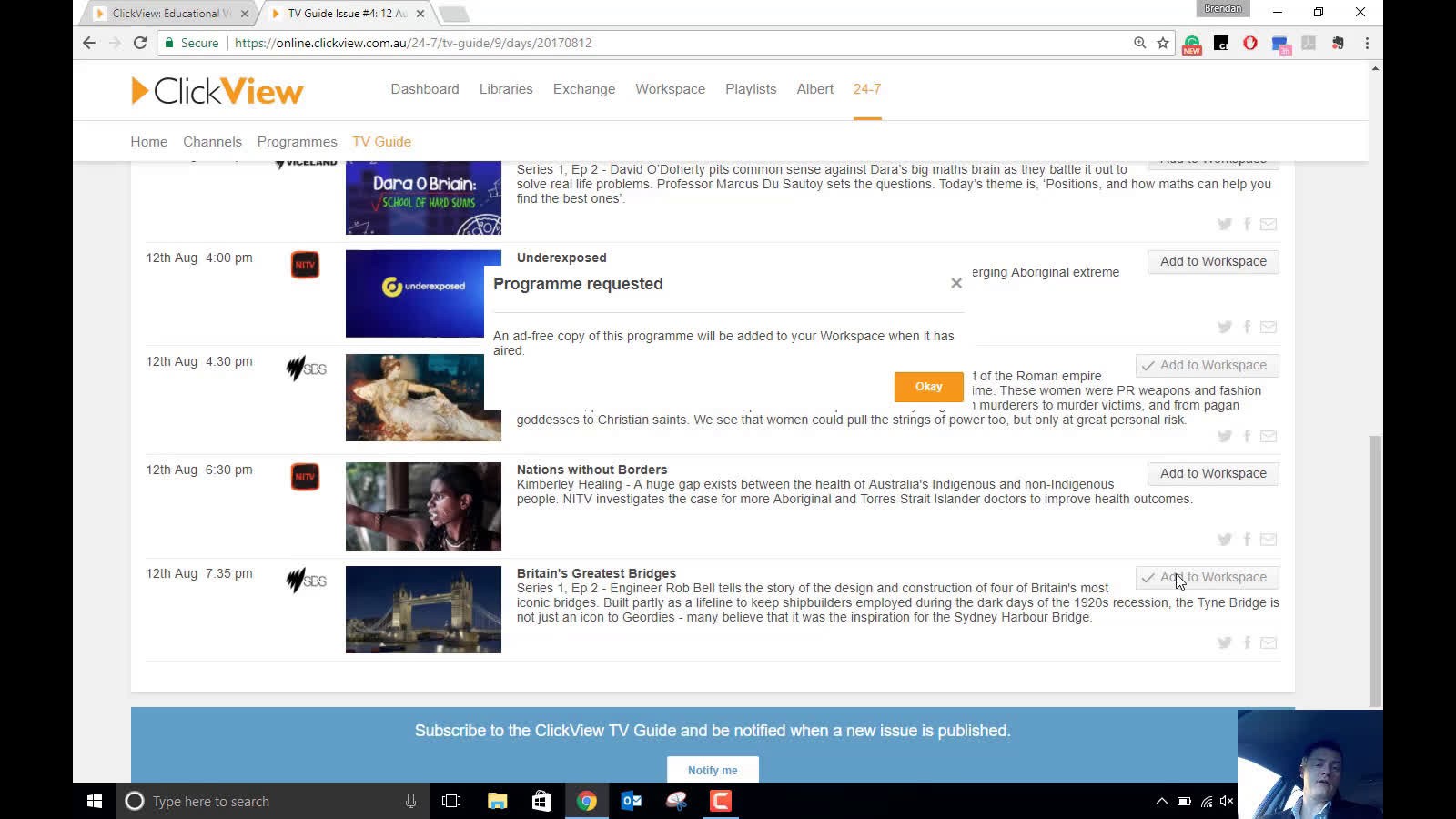This screenshot has width=1456, height=819.
Task: Share Underexposed on Twitter
Action: (x=1225, y=327)
